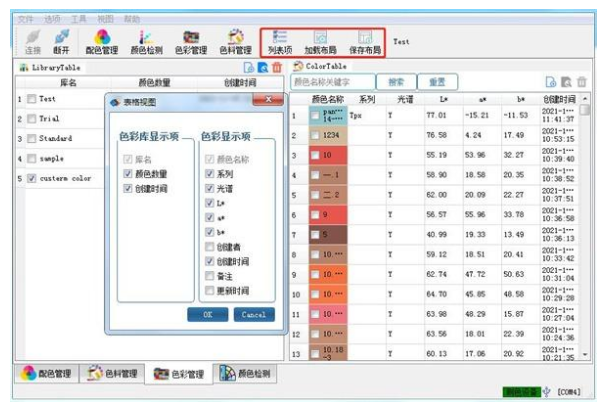Toggle 创建时间 checkbox in 色彩显示项
Image resolution: width=611 pixels, height=404 pixels.
210,261
